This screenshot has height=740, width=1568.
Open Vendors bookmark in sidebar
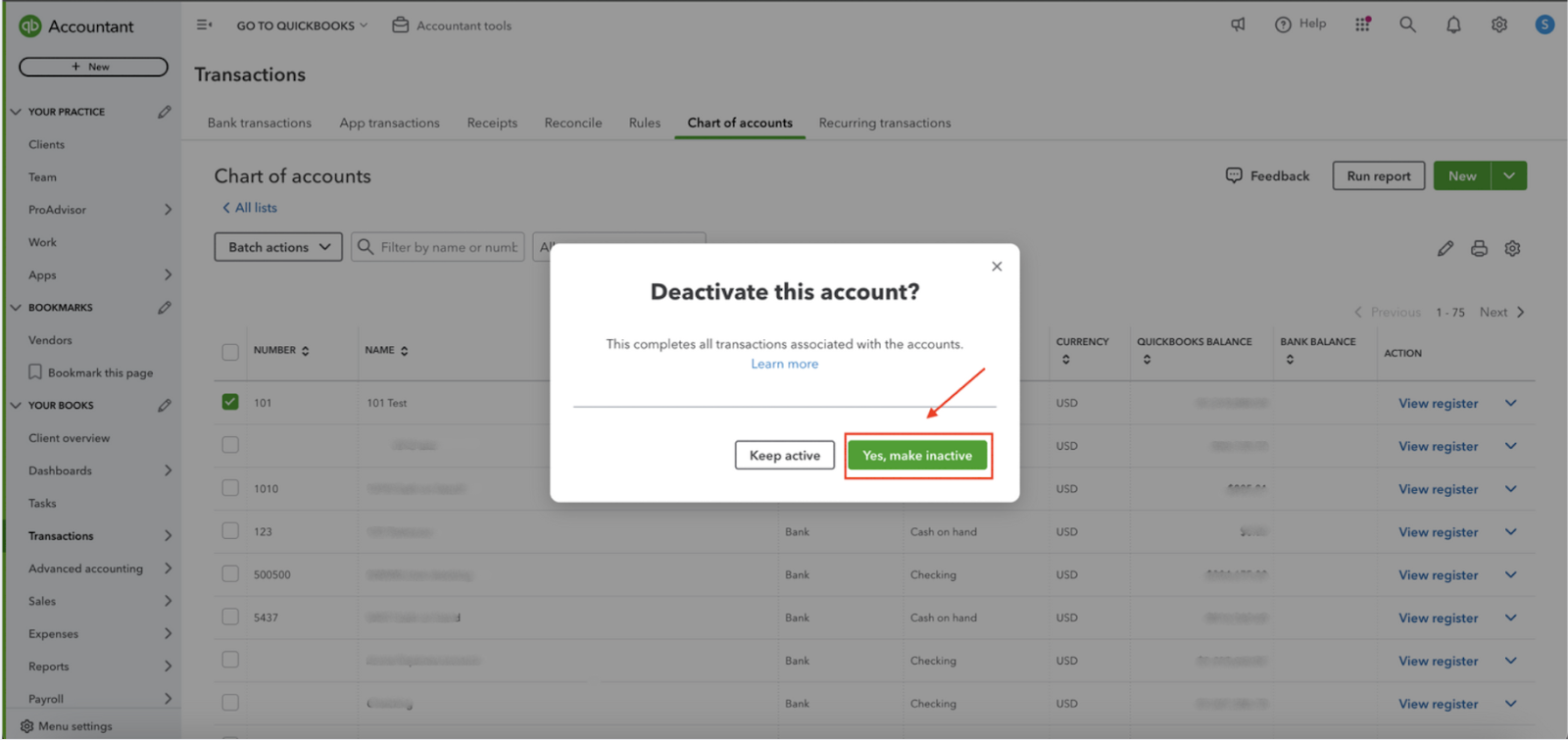point(50,340)
